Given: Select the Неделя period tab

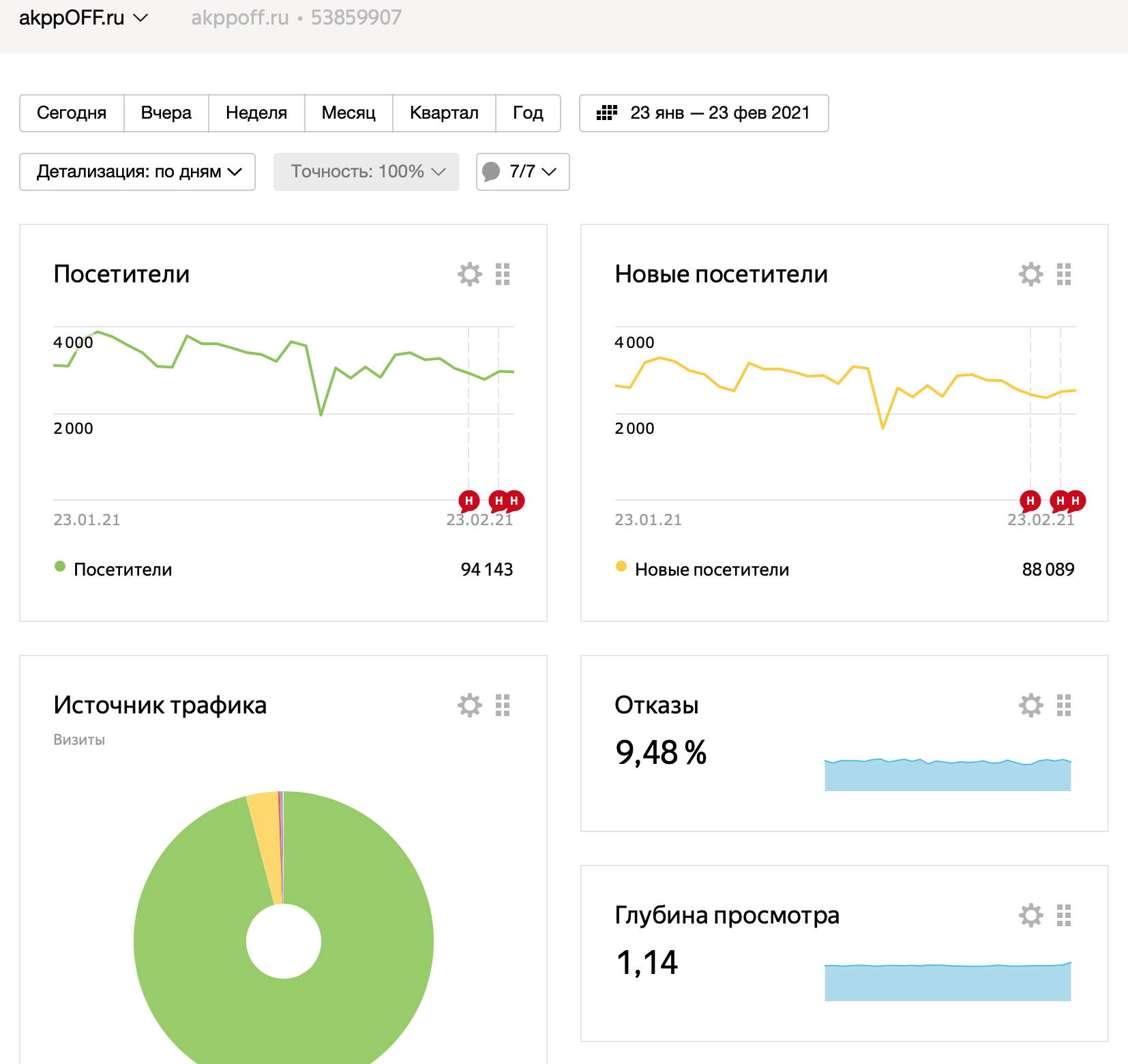Looking at the screenshot, I should point(256,113).
